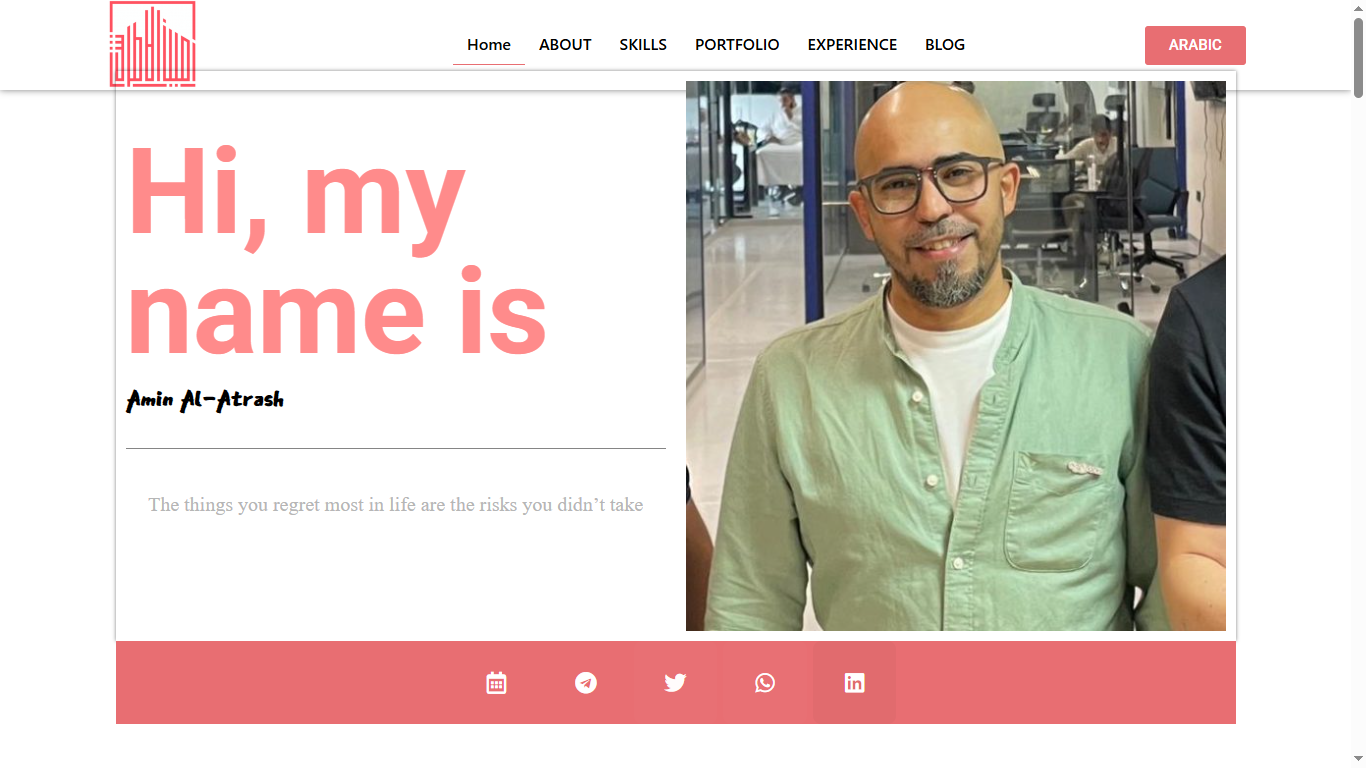The image size is (1366, 768).
Task: Click the Amin Al-Atrash name text
Action: pyautogui.click(x=205, y=401)
